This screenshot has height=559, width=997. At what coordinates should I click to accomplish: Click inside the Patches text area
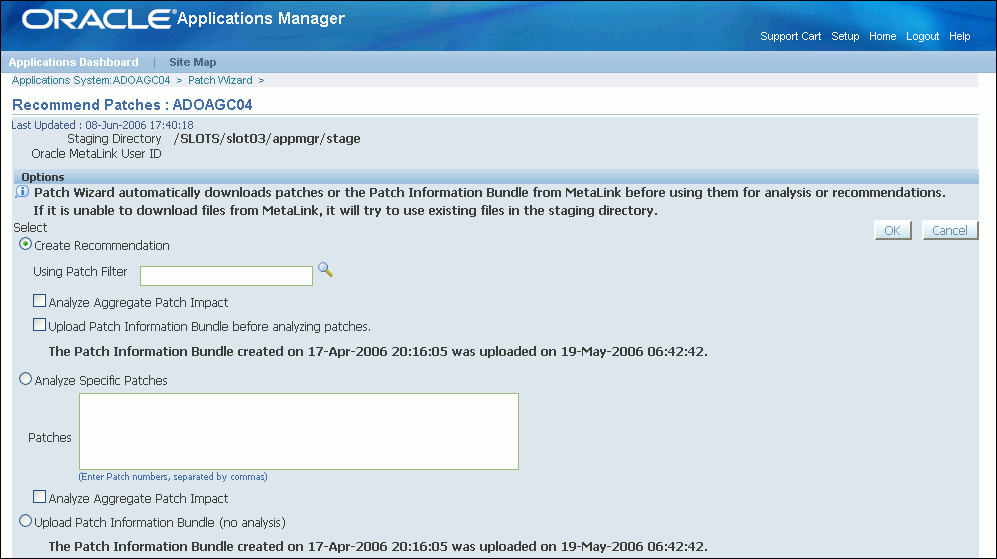299,431
